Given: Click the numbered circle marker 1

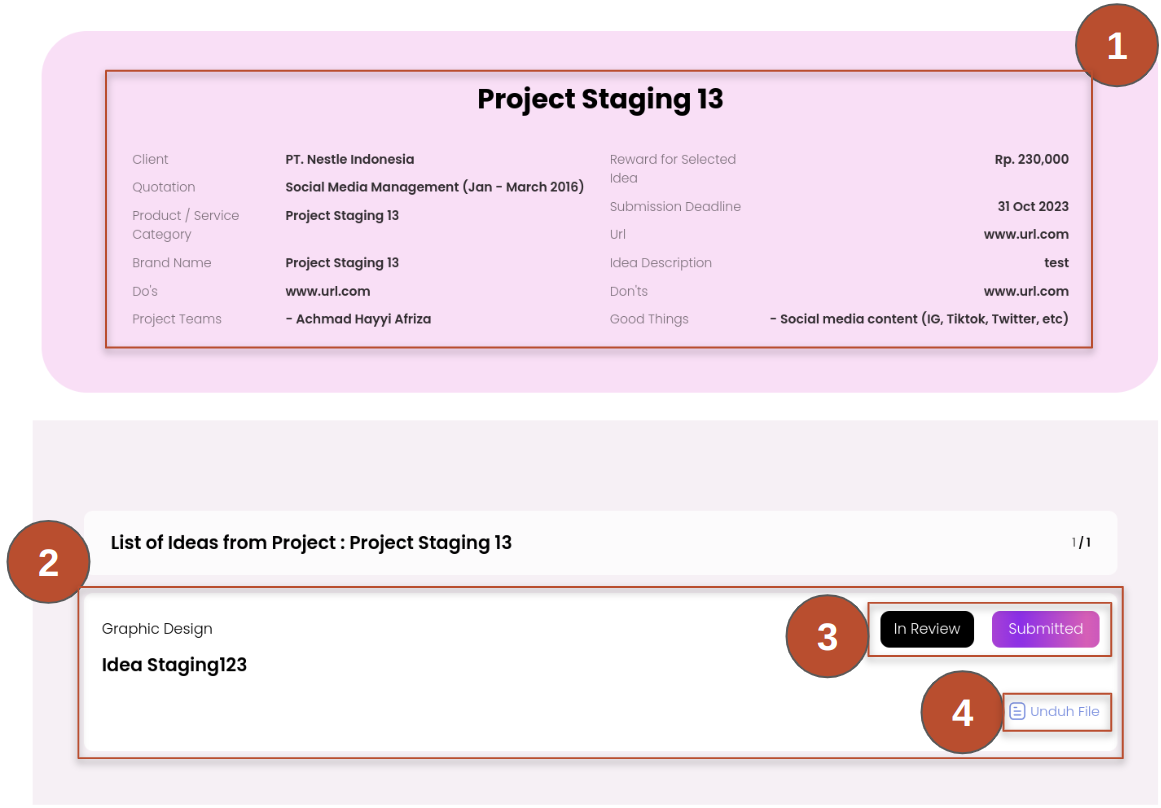Looking at the screenshot, I should click(1116, 46).
